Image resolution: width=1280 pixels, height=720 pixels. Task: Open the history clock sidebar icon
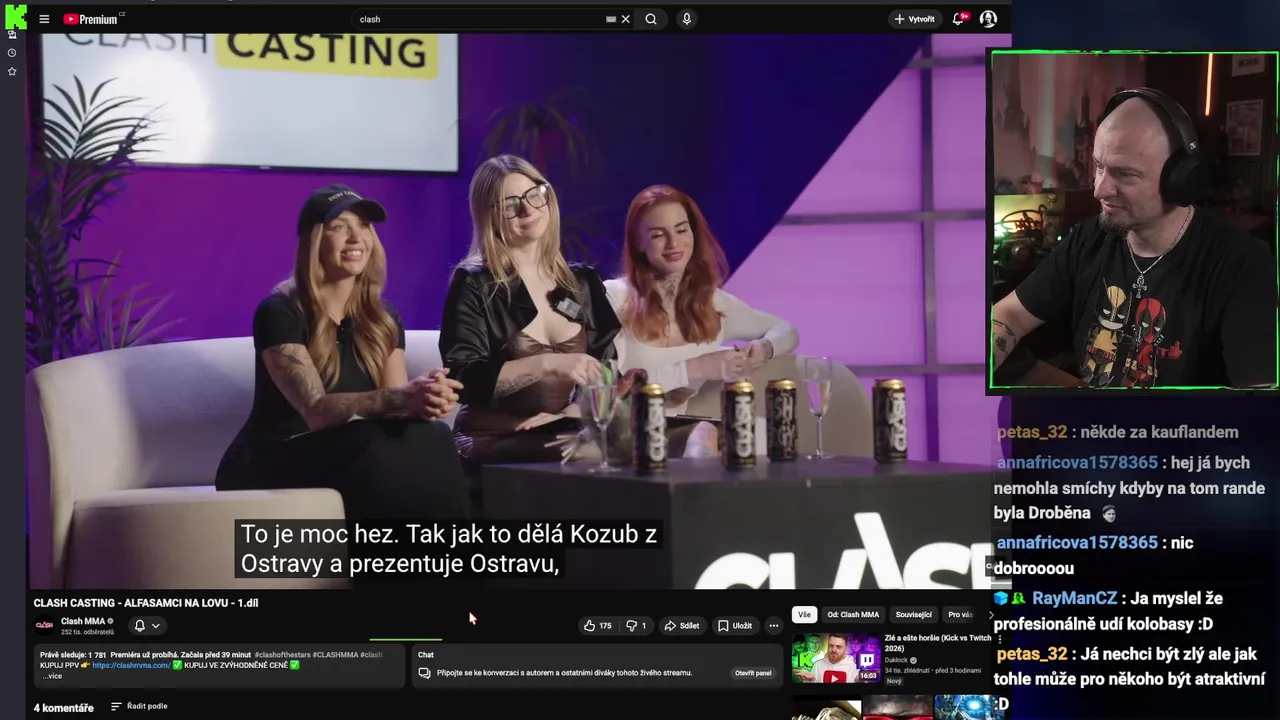point(12,53)
